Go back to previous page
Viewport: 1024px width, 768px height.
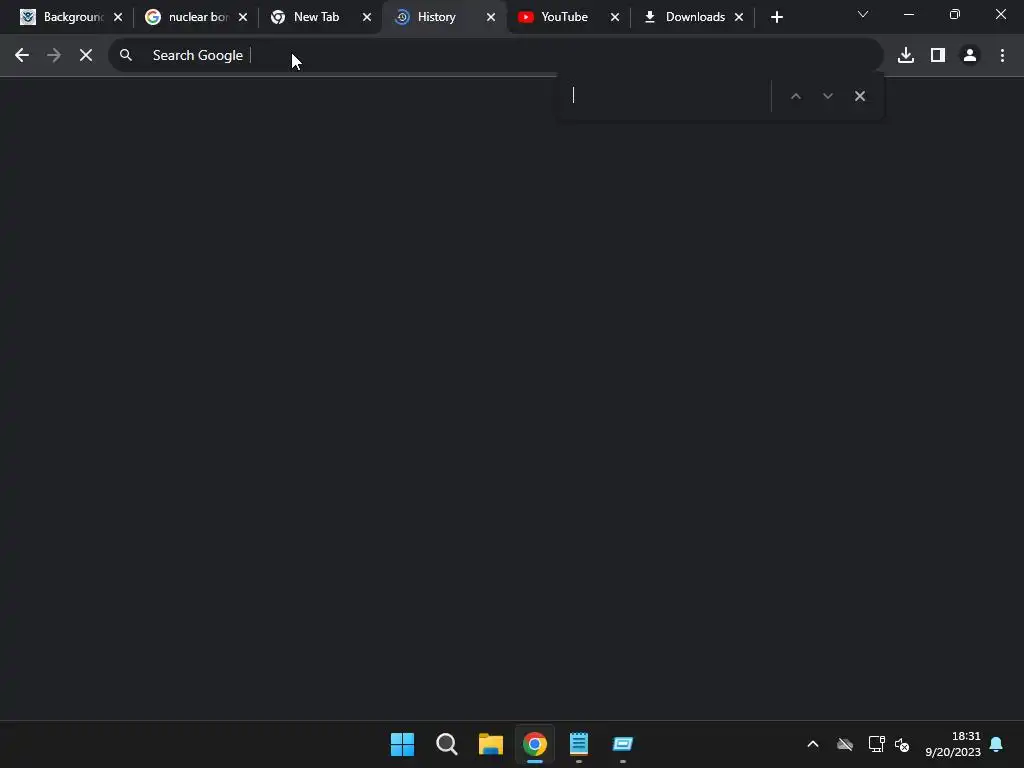click(x=22, y=56)
